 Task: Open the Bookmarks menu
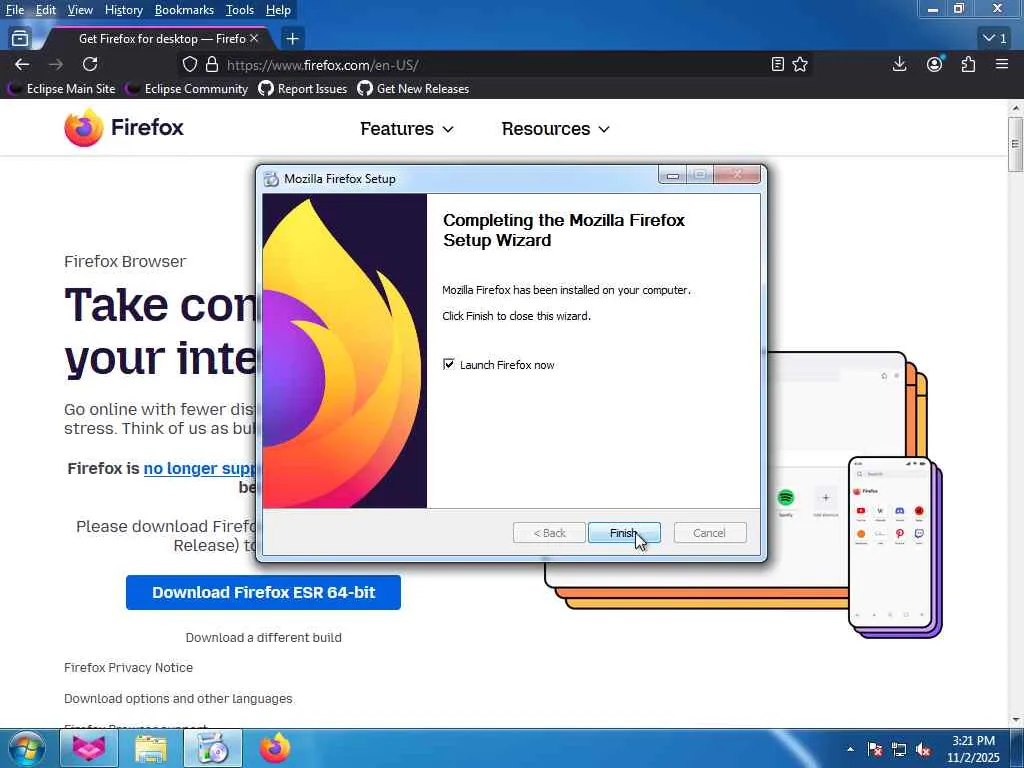tap(184, 10)
